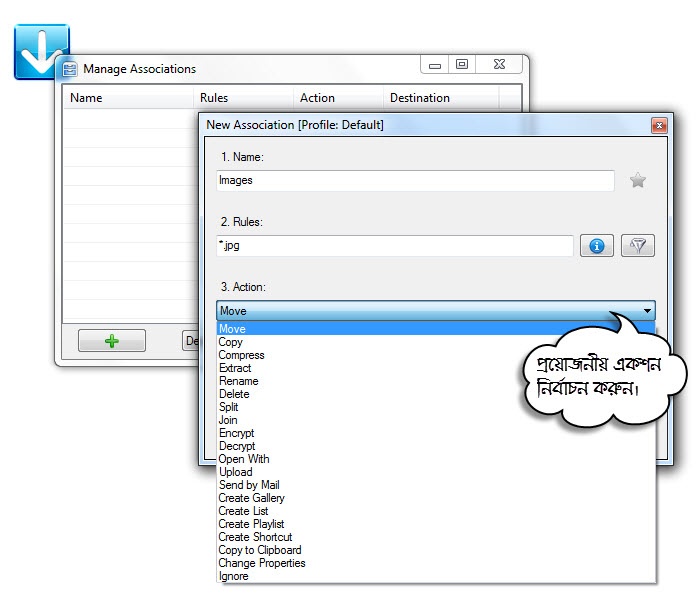Pick Delete from the action list
700x603 pixels.
436,394
